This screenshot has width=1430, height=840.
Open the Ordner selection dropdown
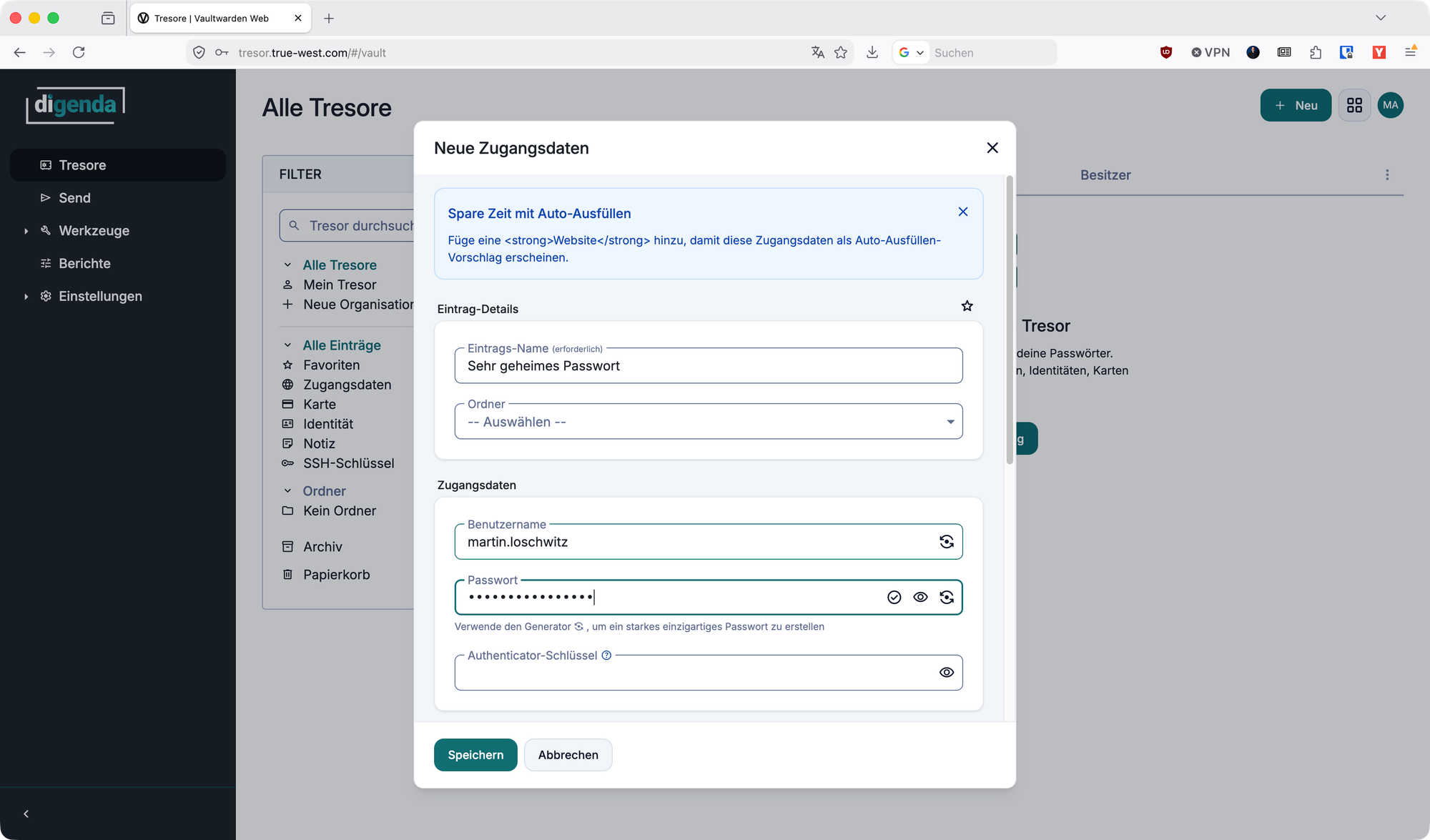point(709,422)
